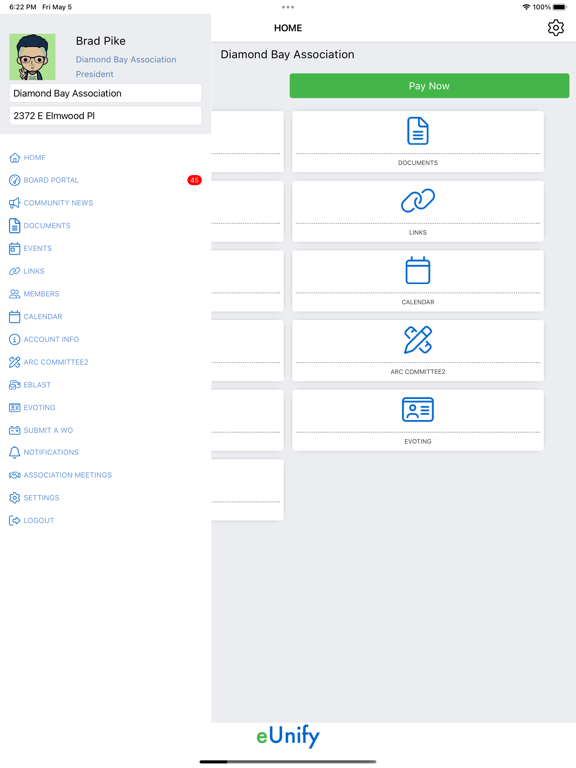Image resolution: width=576 pixels, height=768 pixels.
Task: Click the EVOTING tile label
Action: [418, 441]
